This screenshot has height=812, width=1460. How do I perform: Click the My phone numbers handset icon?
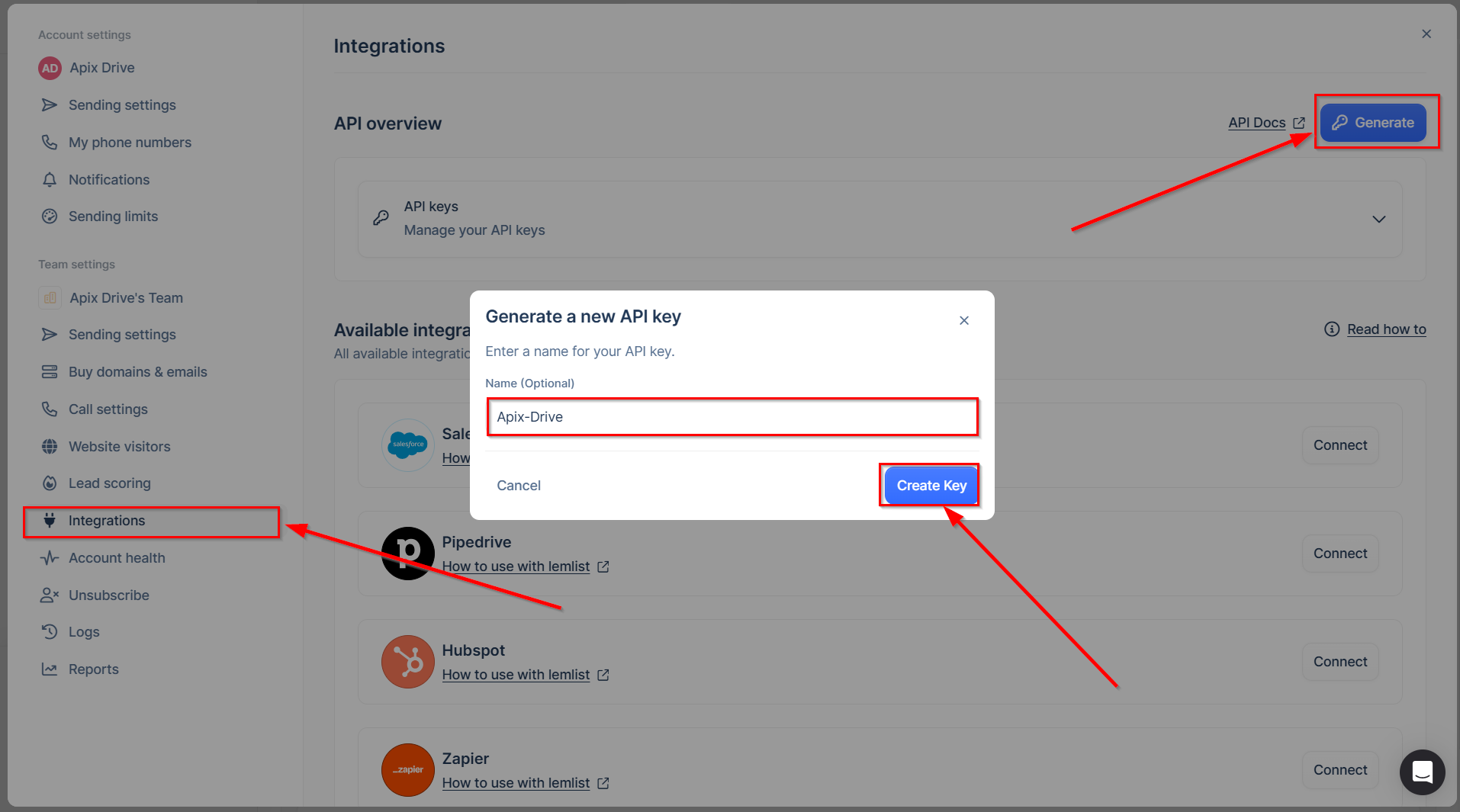pos(50,142)
